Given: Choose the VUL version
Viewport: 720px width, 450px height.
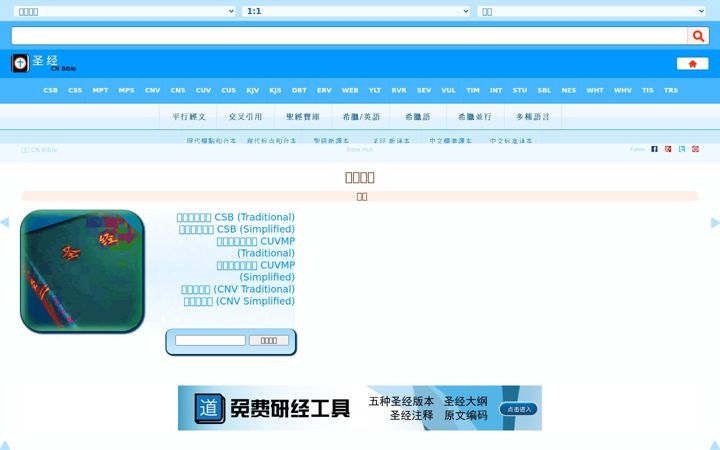Looking at the screenshot, I should [x=449, y=90].
